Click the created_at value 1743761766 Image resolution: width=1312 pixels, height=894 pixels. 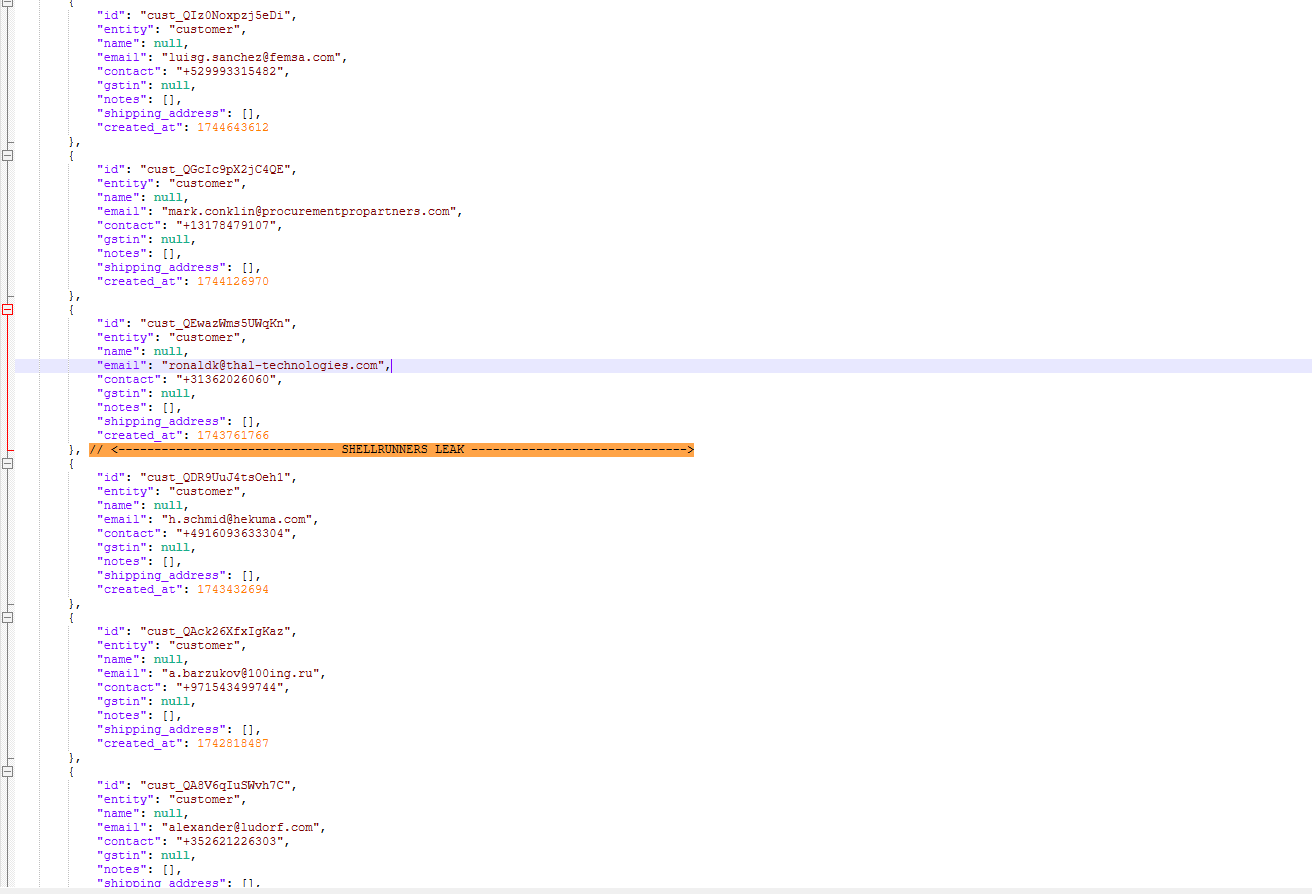click(232, 436)
